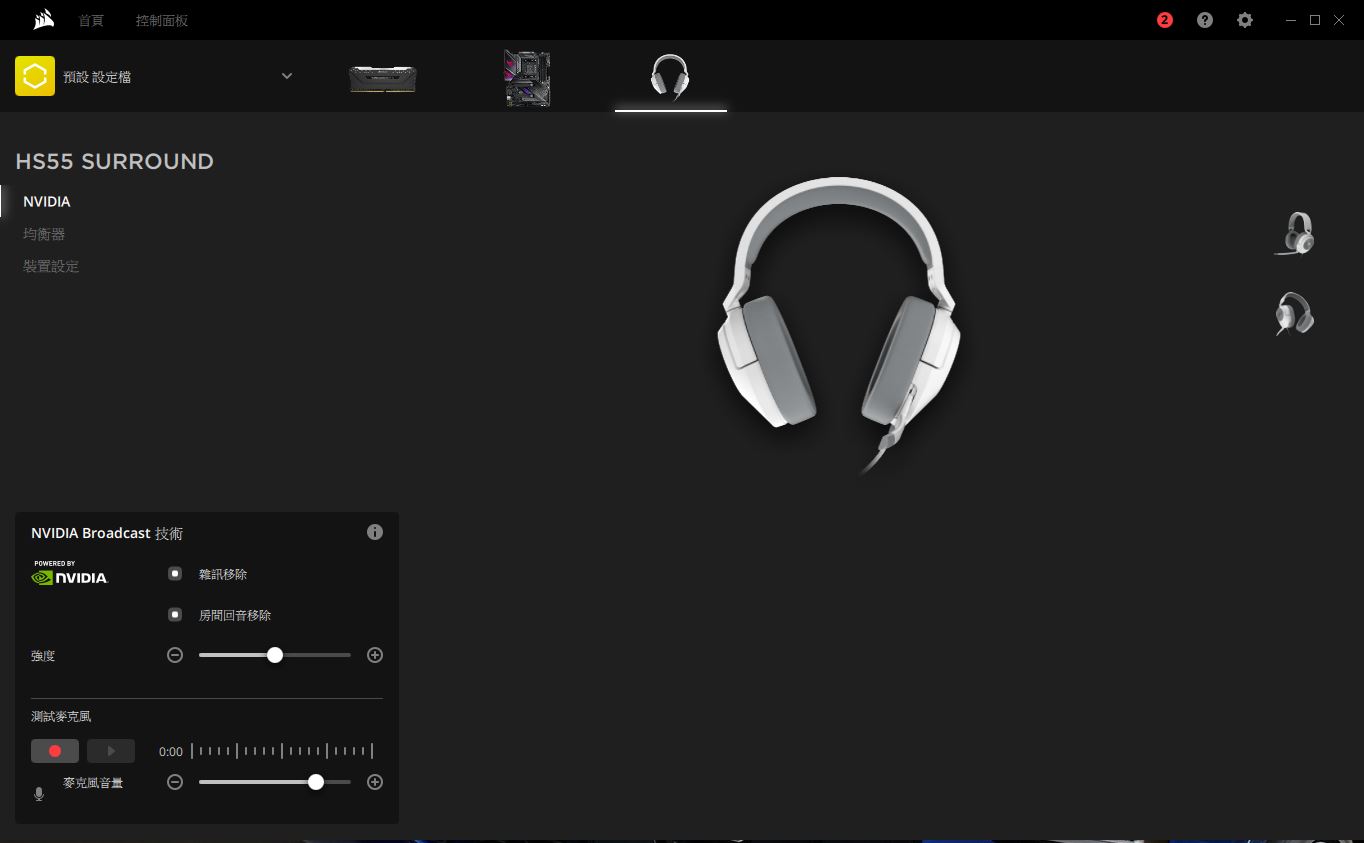1364x843 pixels.
Task: Click the HS55 SURROUND title text
Action: pyautogui.click(x=115, y=161)
